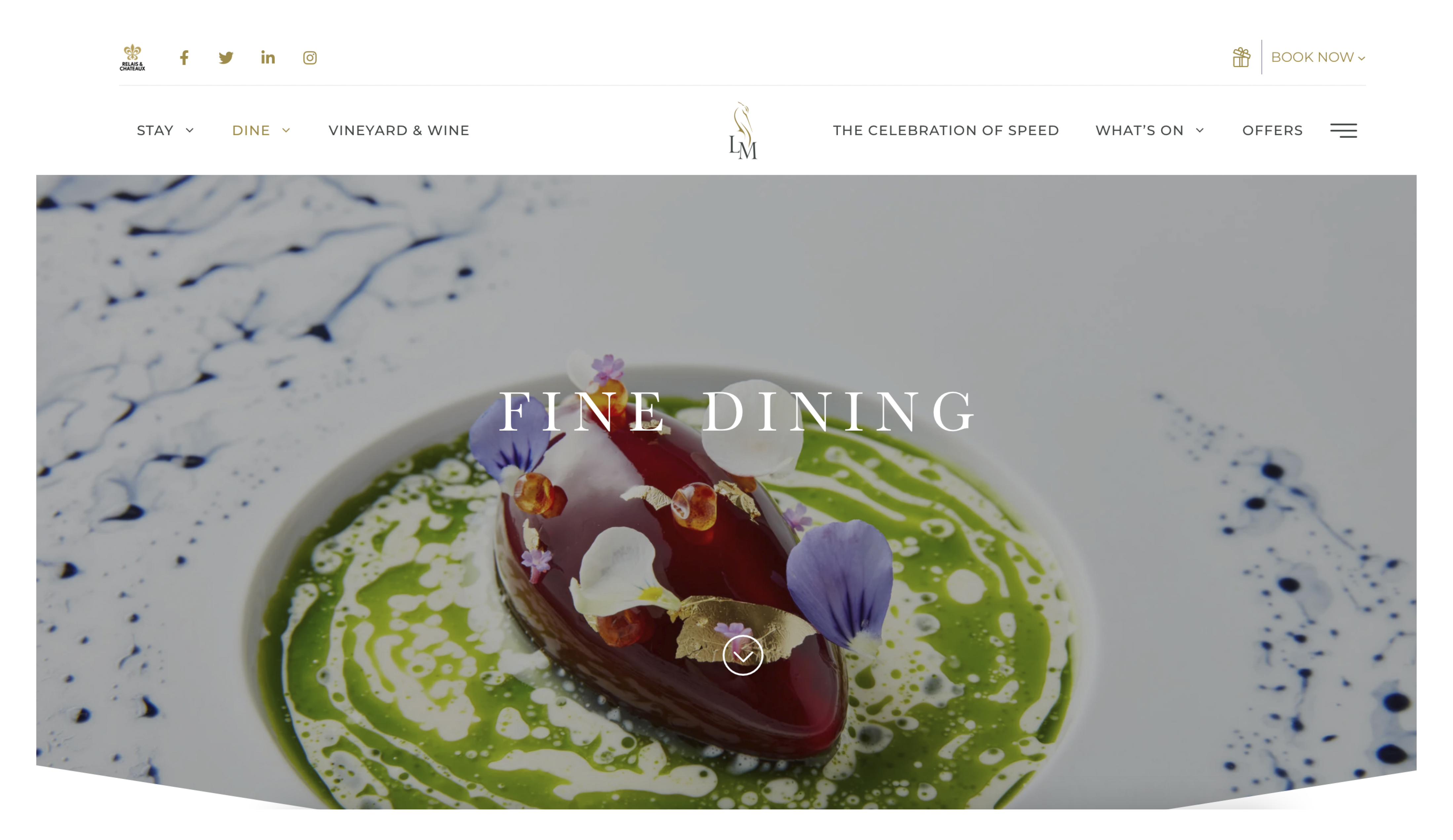Expand the Dine menu chevron
Screen dimensions: 1453x840
286,130
